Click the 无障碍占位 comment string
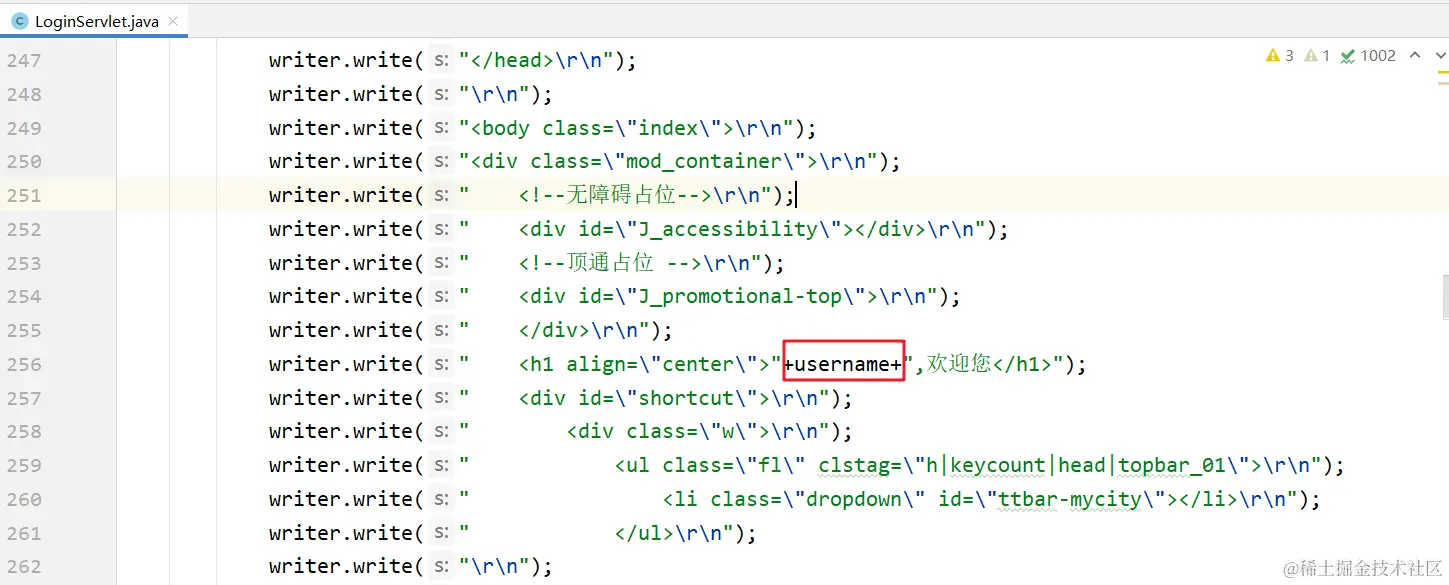Screen dimensions: 1449x585 tap(615, 196)
